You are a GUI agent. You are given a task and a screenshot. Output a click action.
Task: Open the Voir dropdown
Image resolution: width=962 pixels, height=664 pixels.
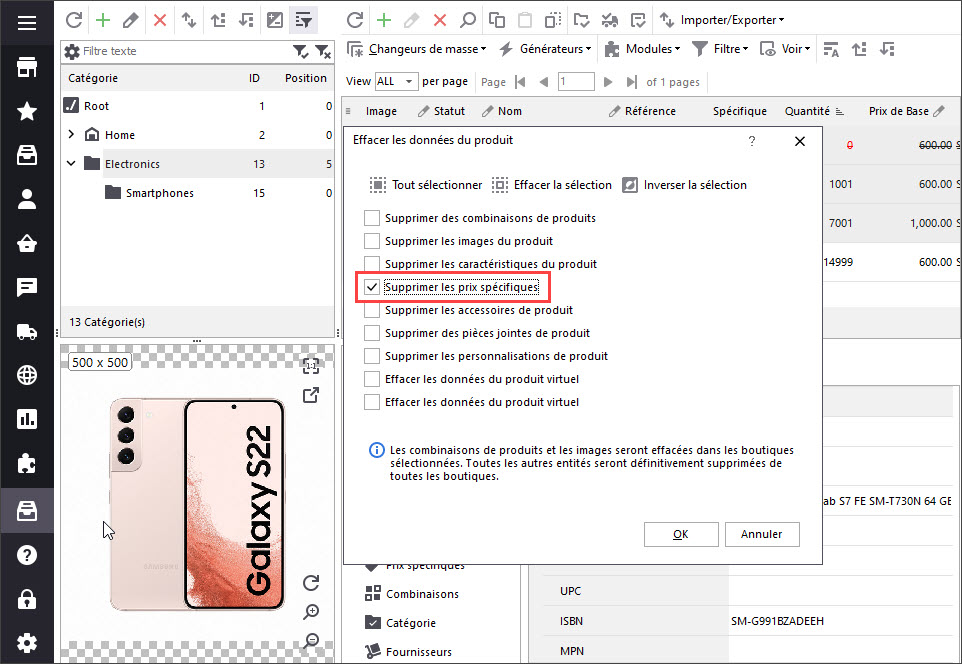pos(785,49)
